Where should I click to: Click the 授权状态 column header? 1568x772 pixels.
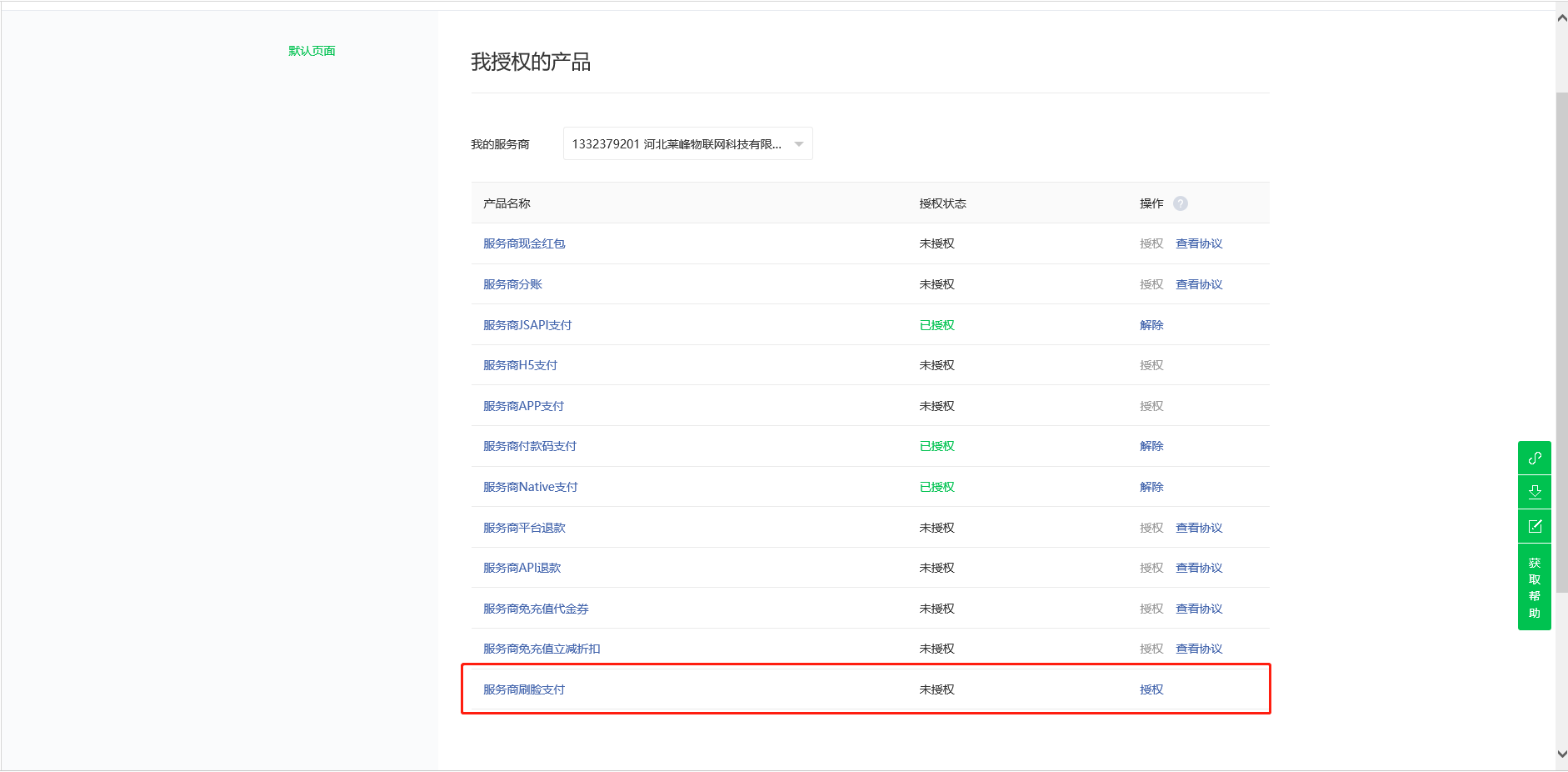(x=942, y=203)
